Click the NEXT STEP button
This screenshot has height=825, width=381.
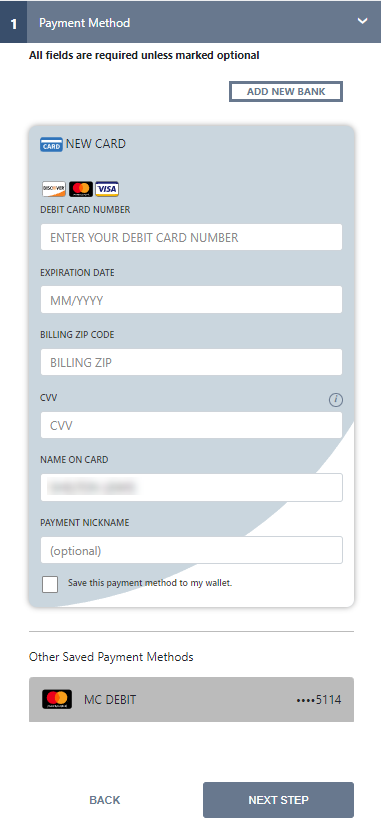click(278, 800)
